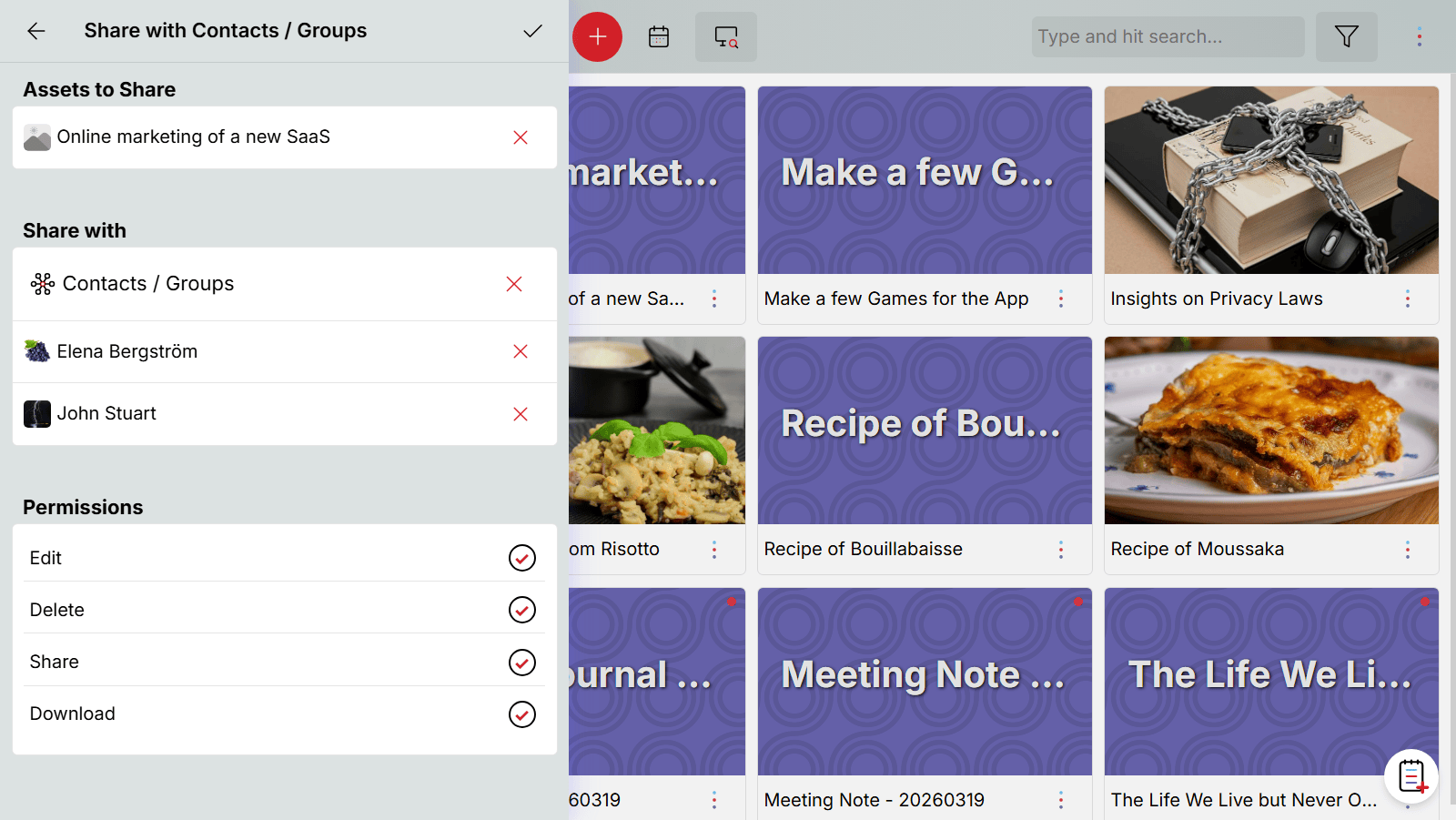Go back using the arrow in the share panel
1456x820 pixels.
point(35,31)
